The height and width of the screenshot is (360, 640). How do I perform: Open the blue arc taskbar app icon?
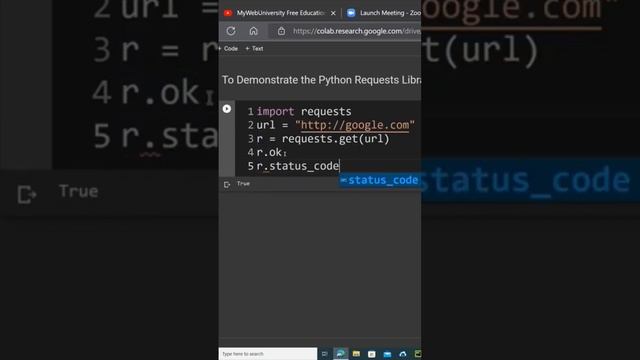(x=402, y=354)
